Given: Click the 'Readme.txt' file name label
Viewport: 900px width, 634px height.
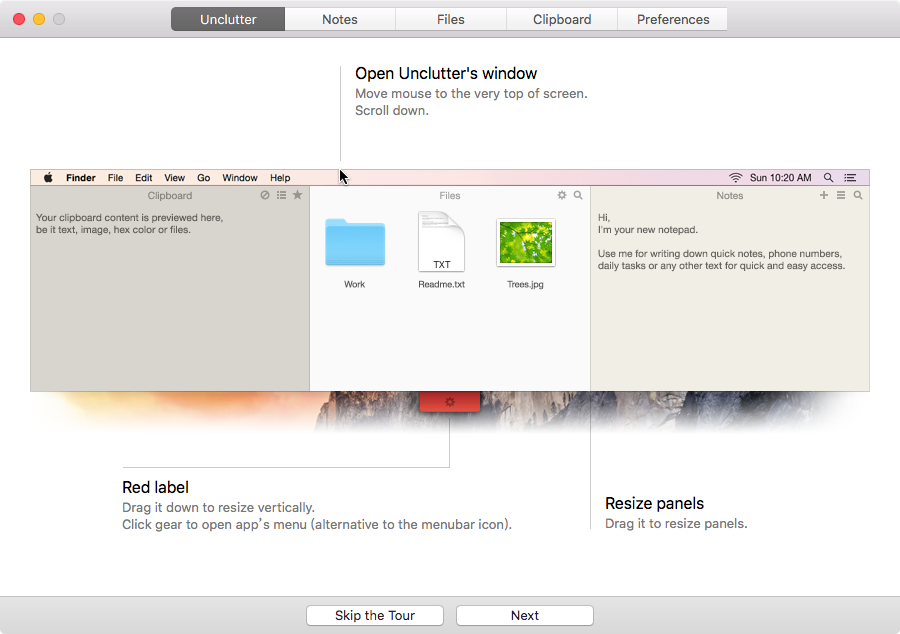Looking at the screenshot, I should click(441, 284).
